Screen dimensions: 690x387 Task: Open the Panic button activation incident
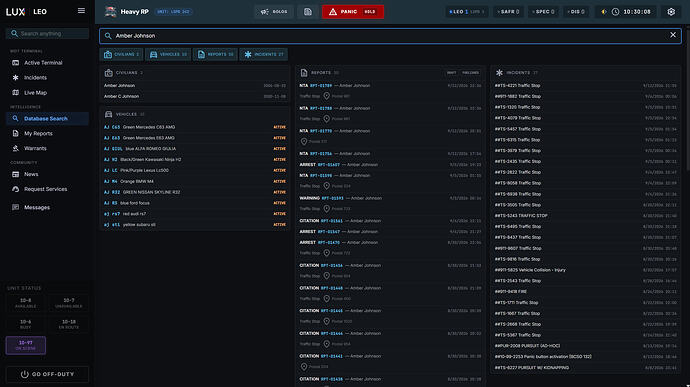click(585, 357)
